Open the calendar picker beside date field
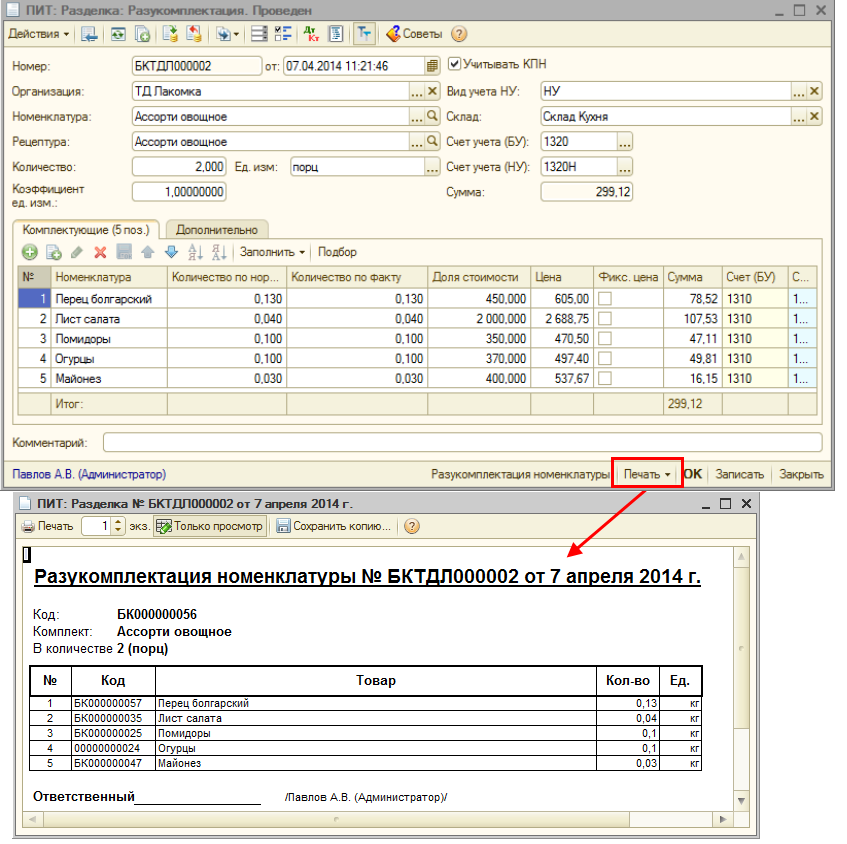Screen dimensions: 847x844 [x=432, y=66]
